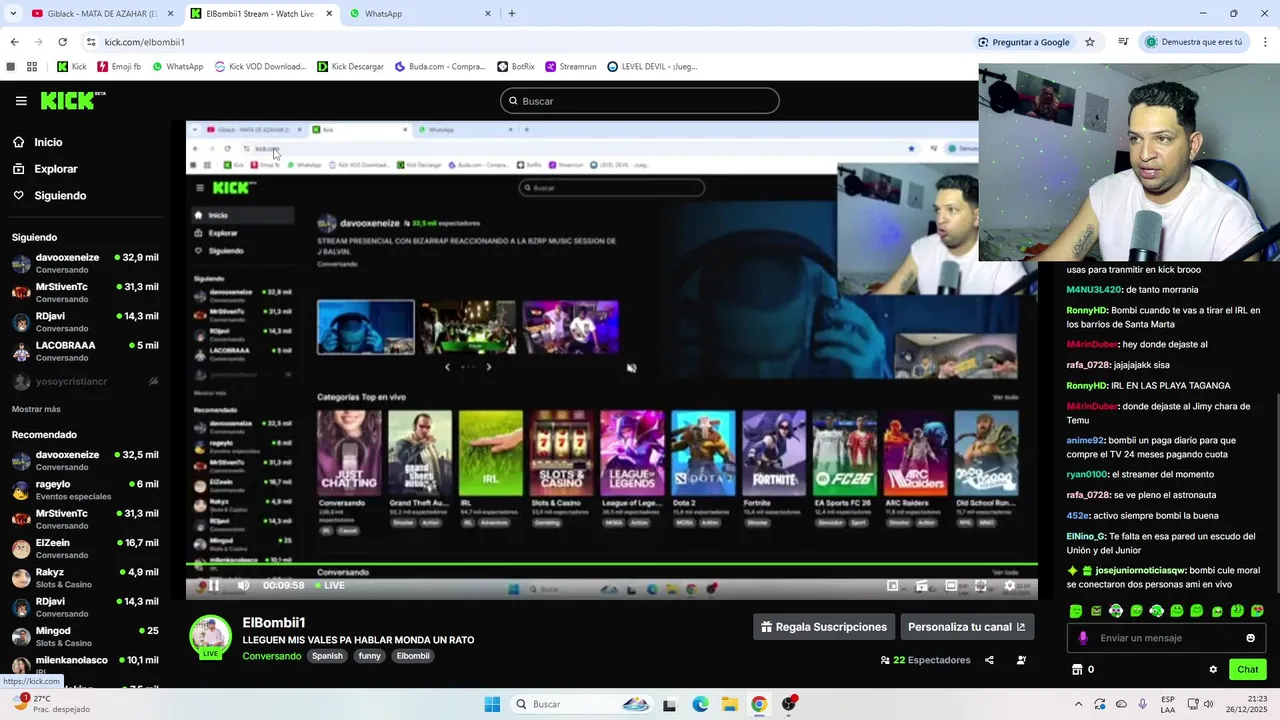Pick the first green quick emote in chat
The image size is (1280, 720).
point(1076,611)
